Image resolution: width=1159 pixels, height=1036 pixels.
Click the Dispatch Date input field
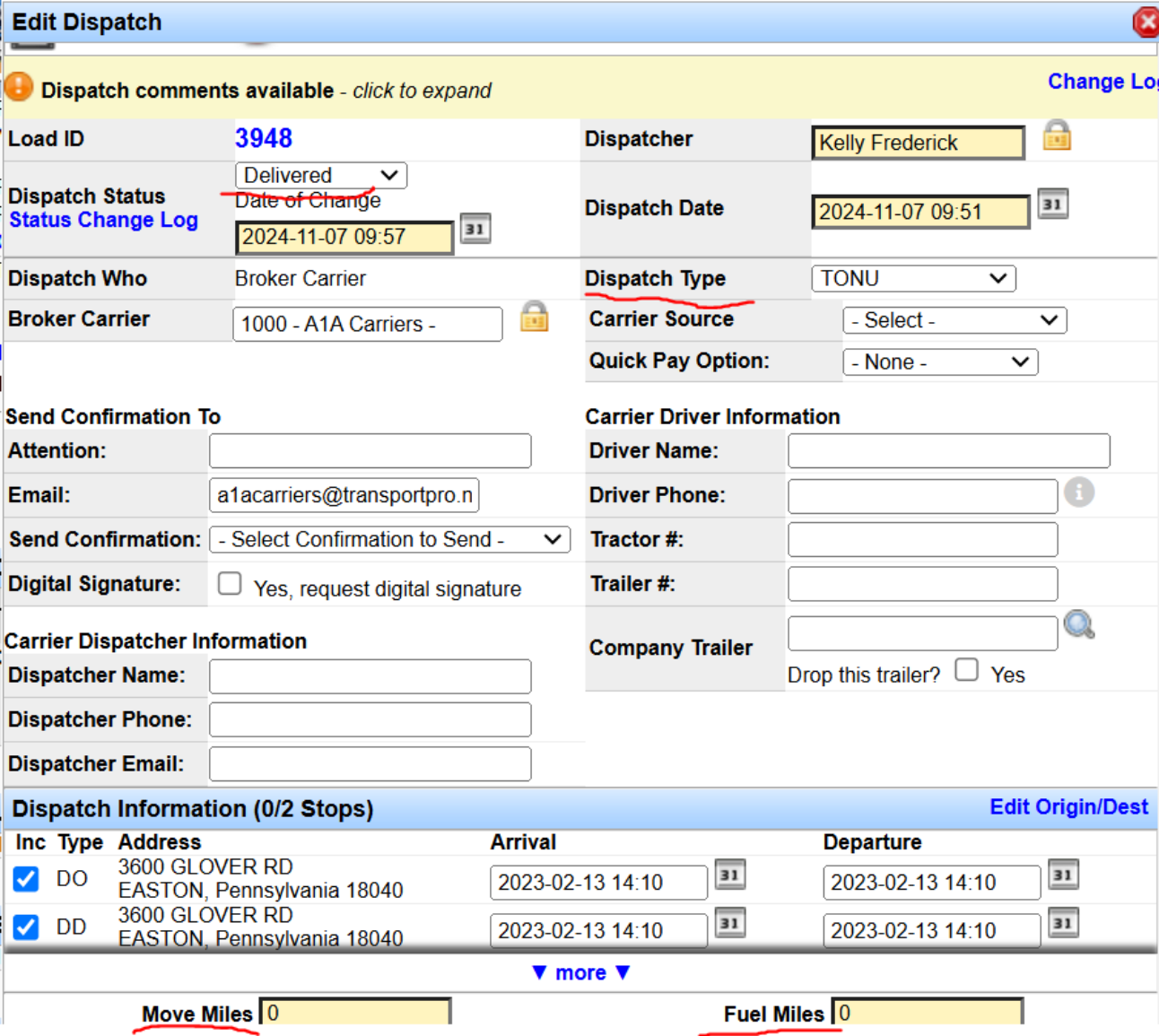pos(920,212)
